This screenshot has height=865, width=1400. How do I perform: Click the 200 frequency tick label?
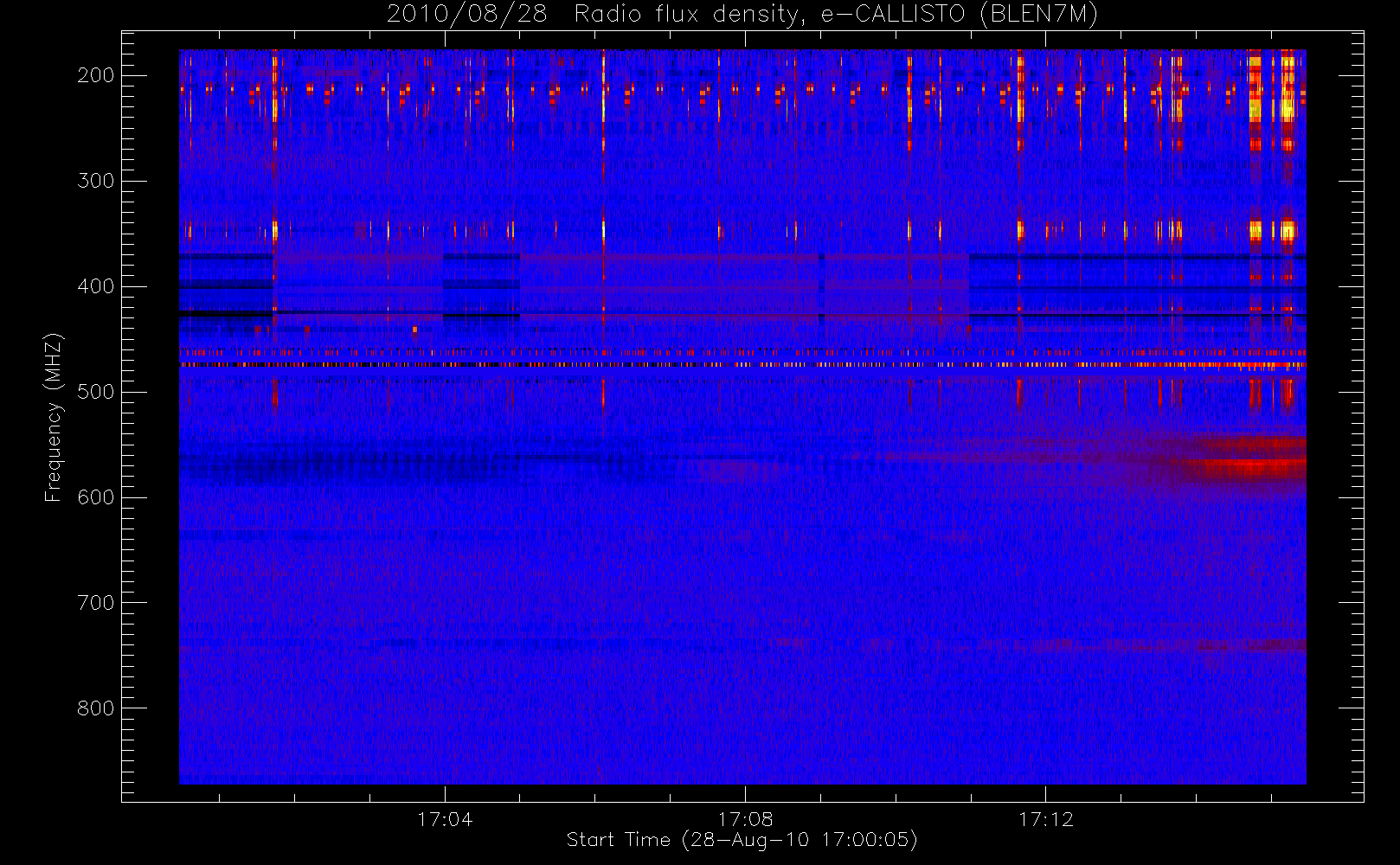click(x=95, y=75)
